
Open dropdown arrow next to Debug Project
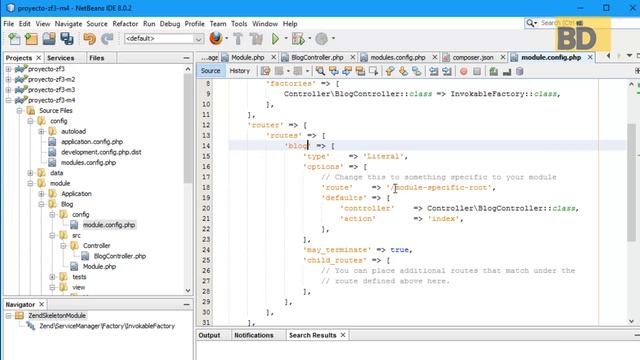[x=309, y=39]
